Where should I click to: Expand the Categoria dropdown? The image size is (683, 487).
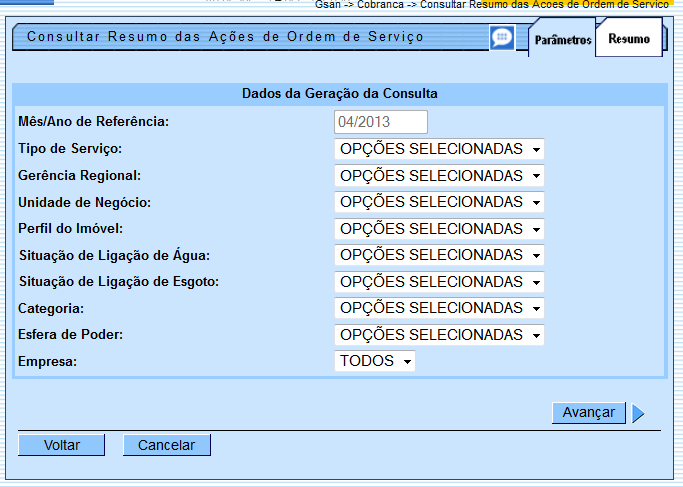tap(440, 308)
